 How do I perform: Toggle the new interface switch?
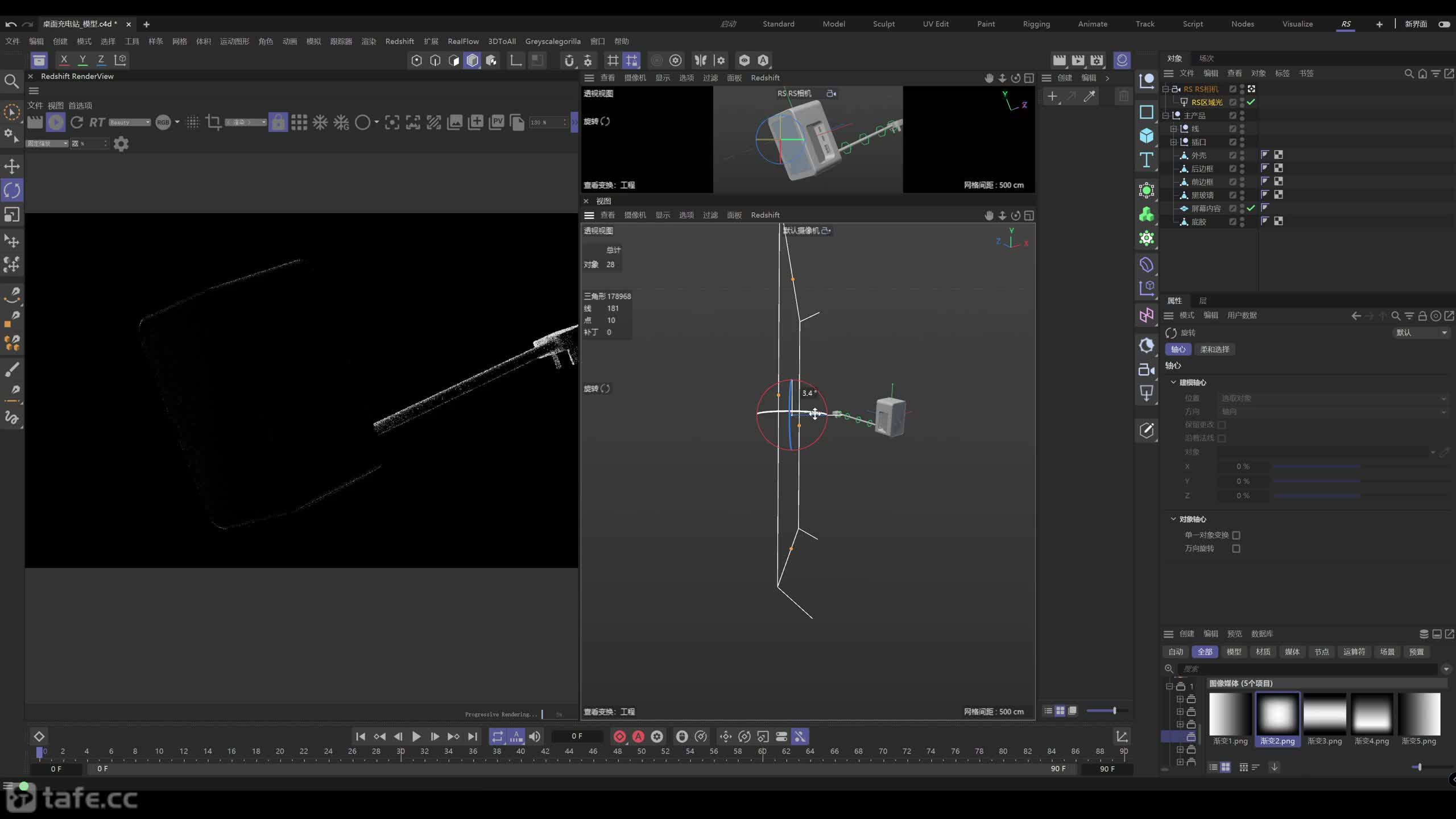[x=1444, y=24]
